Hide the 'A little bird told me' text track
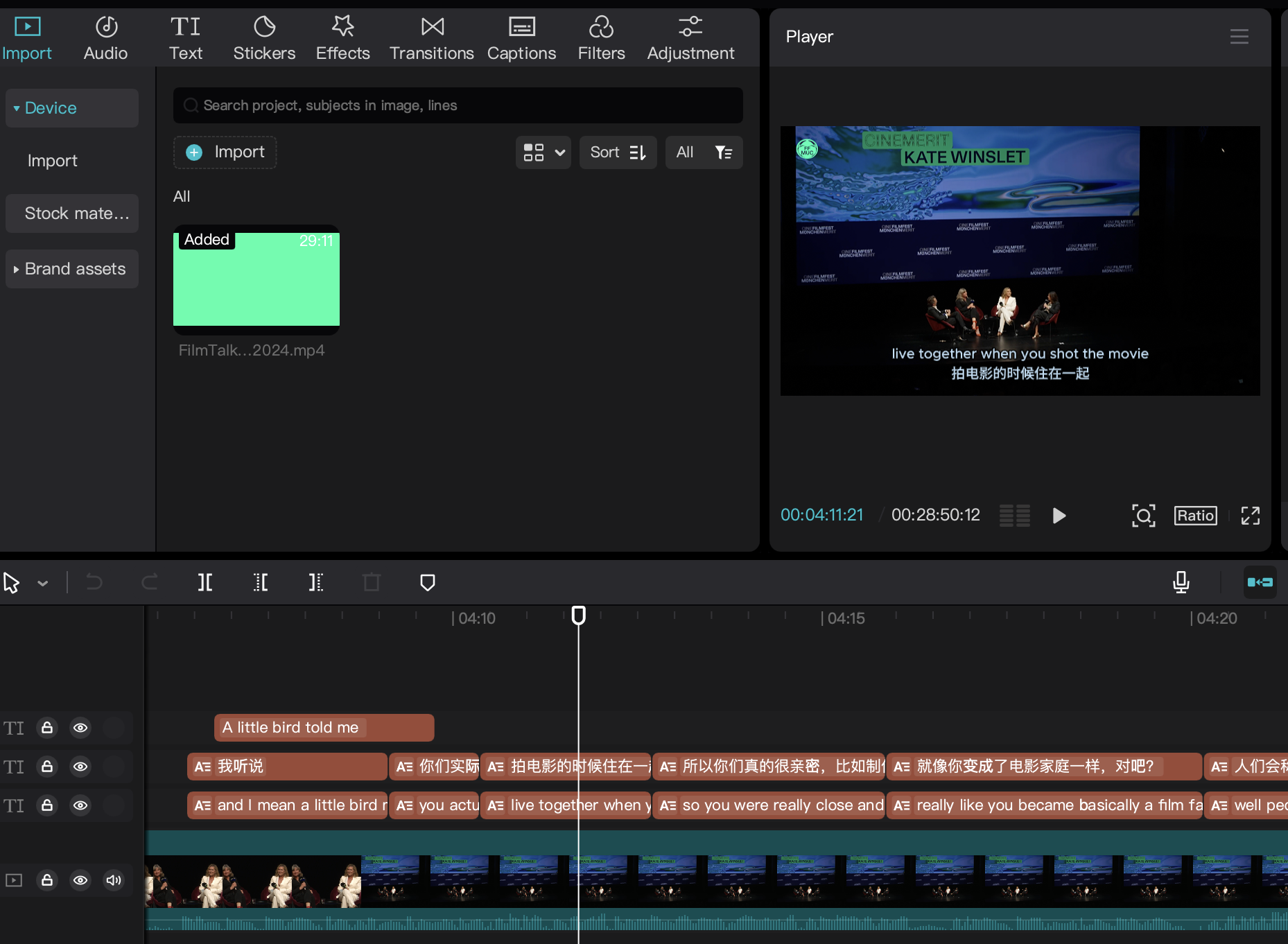 [80, 728]
